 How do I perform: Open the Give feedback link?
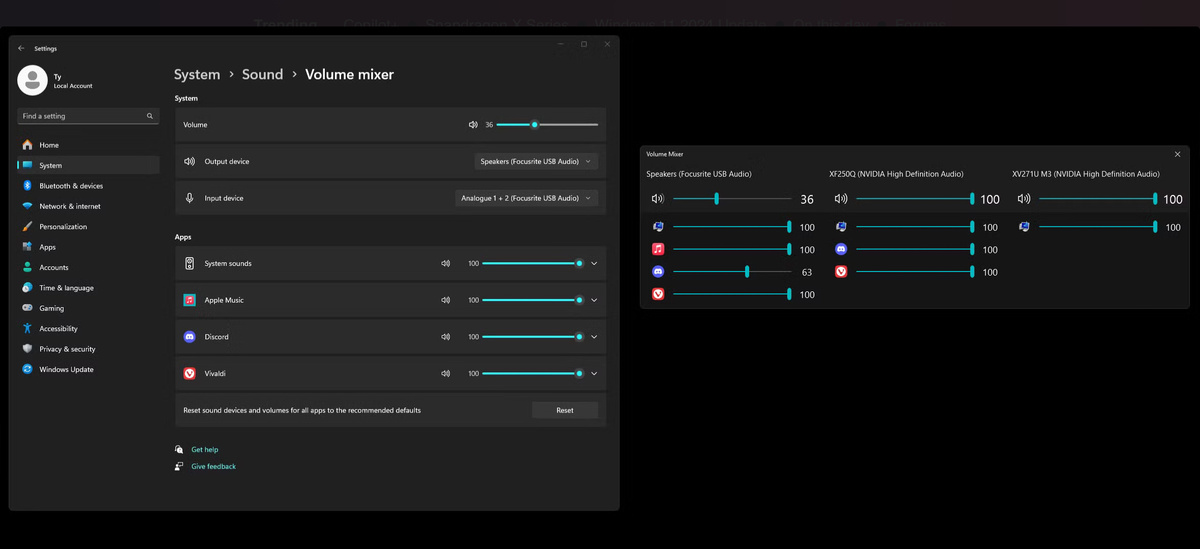(x=213, y=467)
